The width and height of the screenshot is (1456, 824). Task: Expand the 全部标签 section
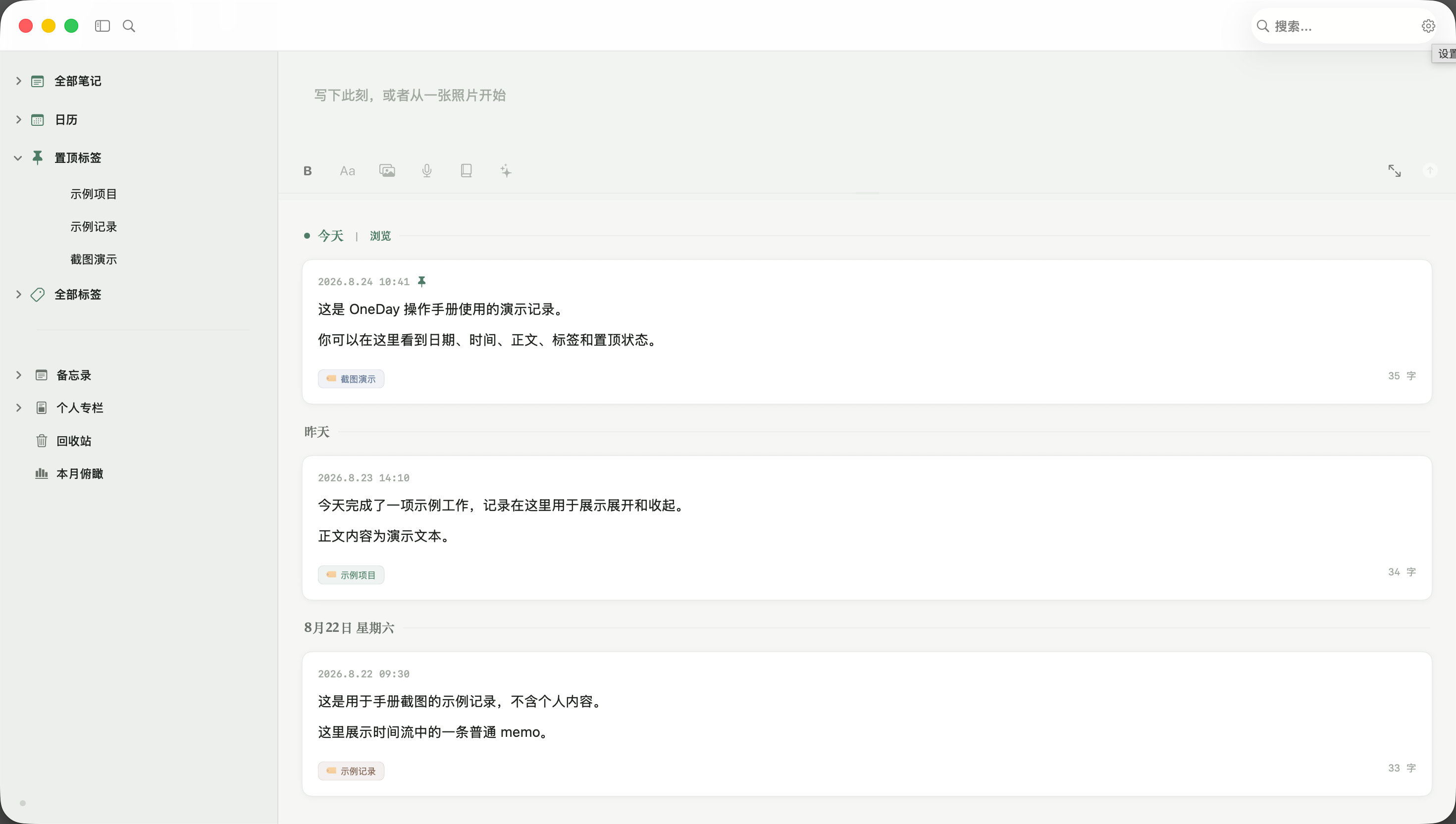pyautogui.click(x=18, y=294)
